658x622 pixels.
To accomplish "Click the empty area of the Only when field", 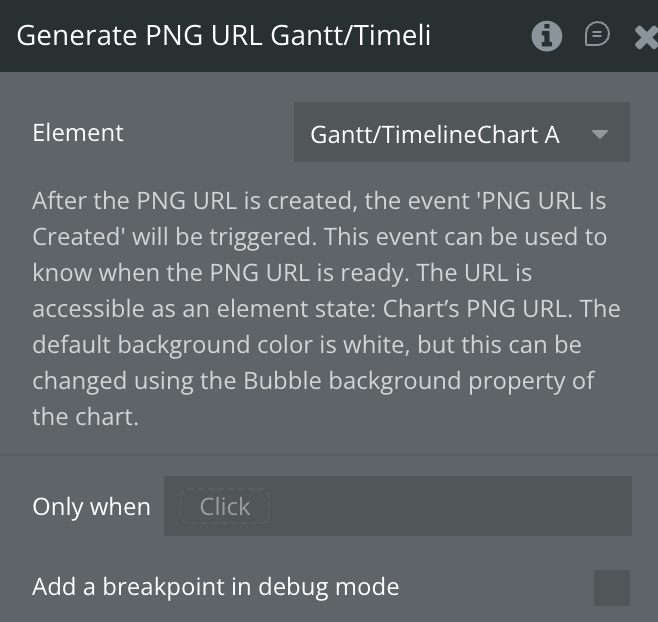I will pyautogui.click(x=450, y=507).
